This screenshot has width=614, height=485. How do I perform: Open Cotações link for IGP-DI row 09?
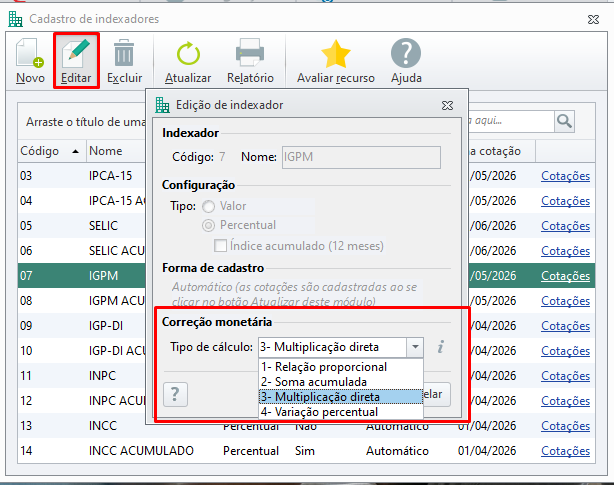[565, 326]
